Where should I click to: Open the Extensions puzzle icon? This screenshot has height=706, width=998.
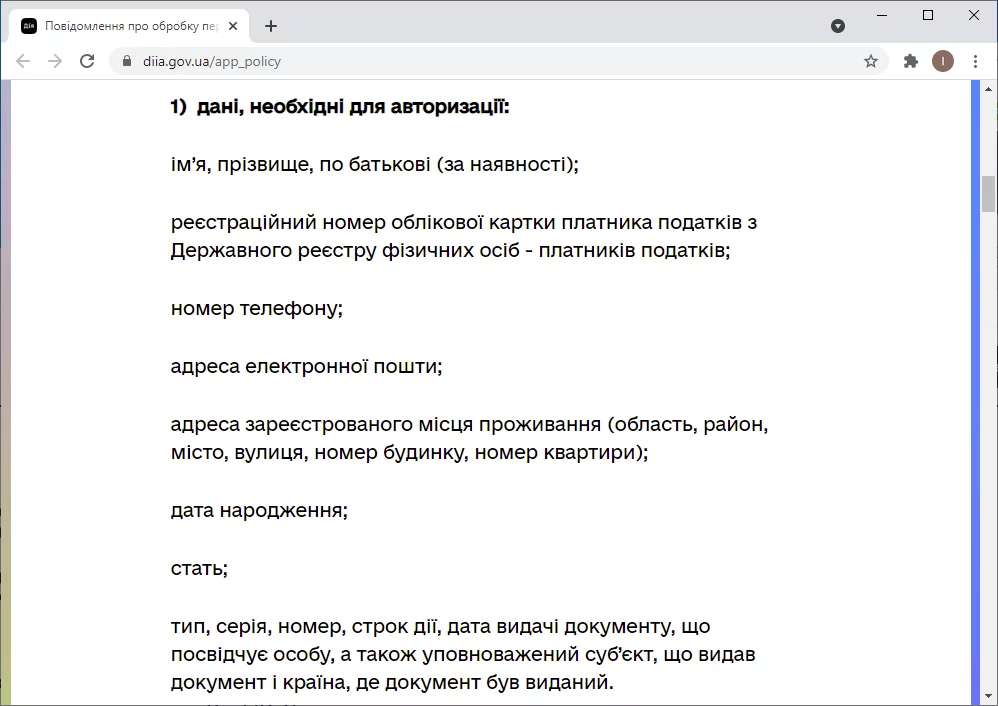click(x=910, y=61)
